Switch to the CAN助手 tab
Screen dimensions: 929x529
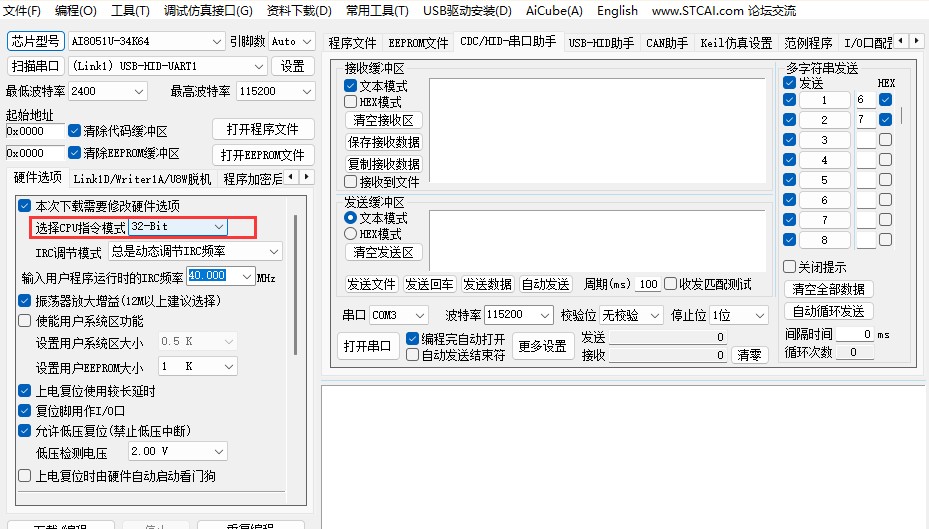tap(667, 43)
